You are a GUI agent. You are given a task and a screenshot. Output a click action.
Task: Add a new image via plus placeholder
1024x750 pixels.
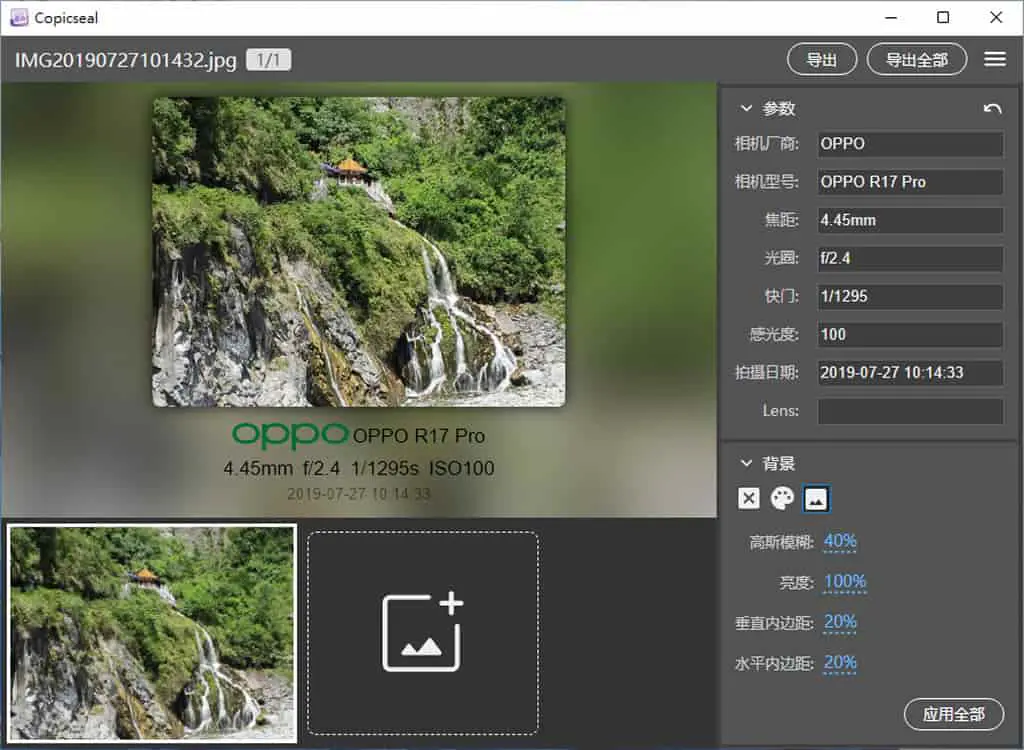pyautogui.click(x=423, y=632)
